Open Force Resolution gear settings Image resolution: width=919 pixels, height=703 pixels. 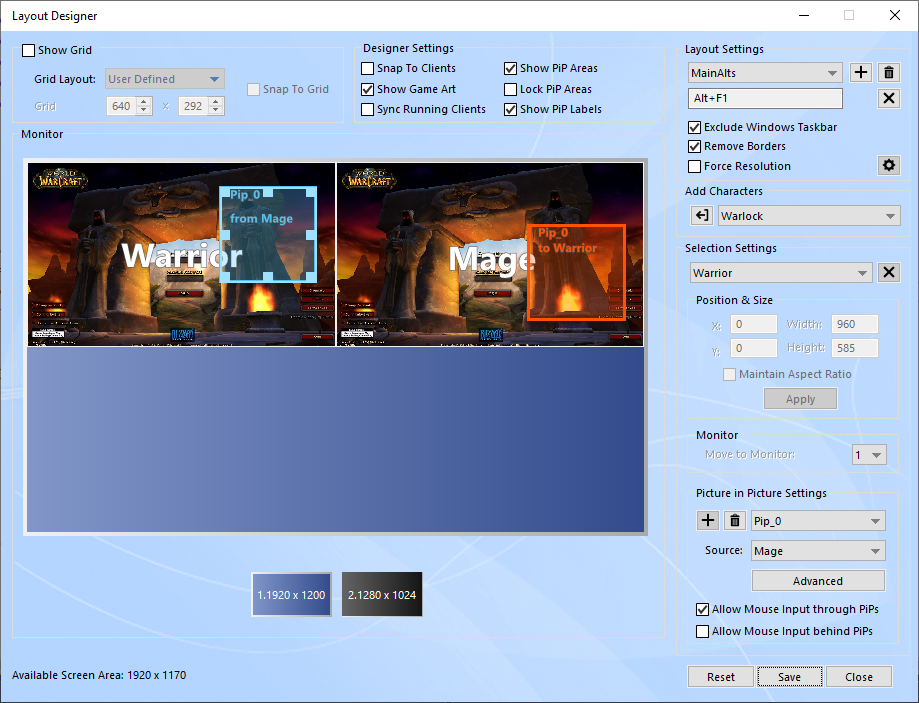(x=888, y=166)
